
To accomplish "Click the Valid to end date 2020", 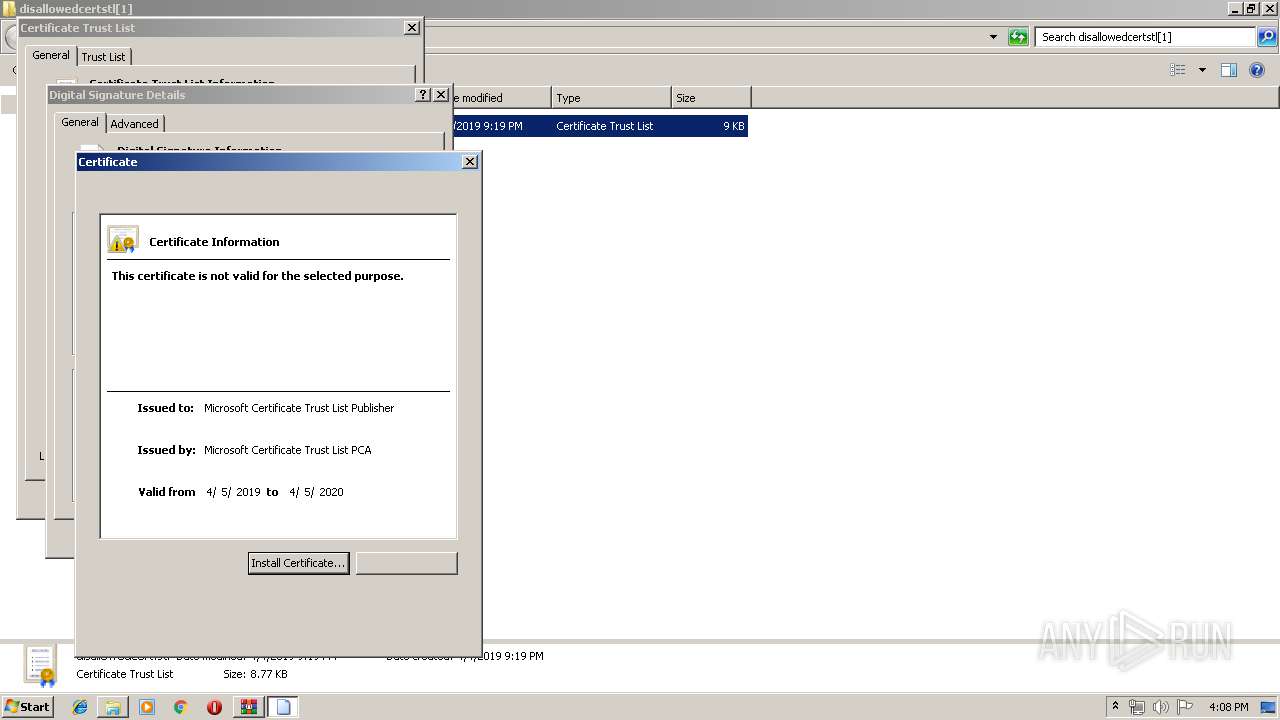I will tap(316, 492).
